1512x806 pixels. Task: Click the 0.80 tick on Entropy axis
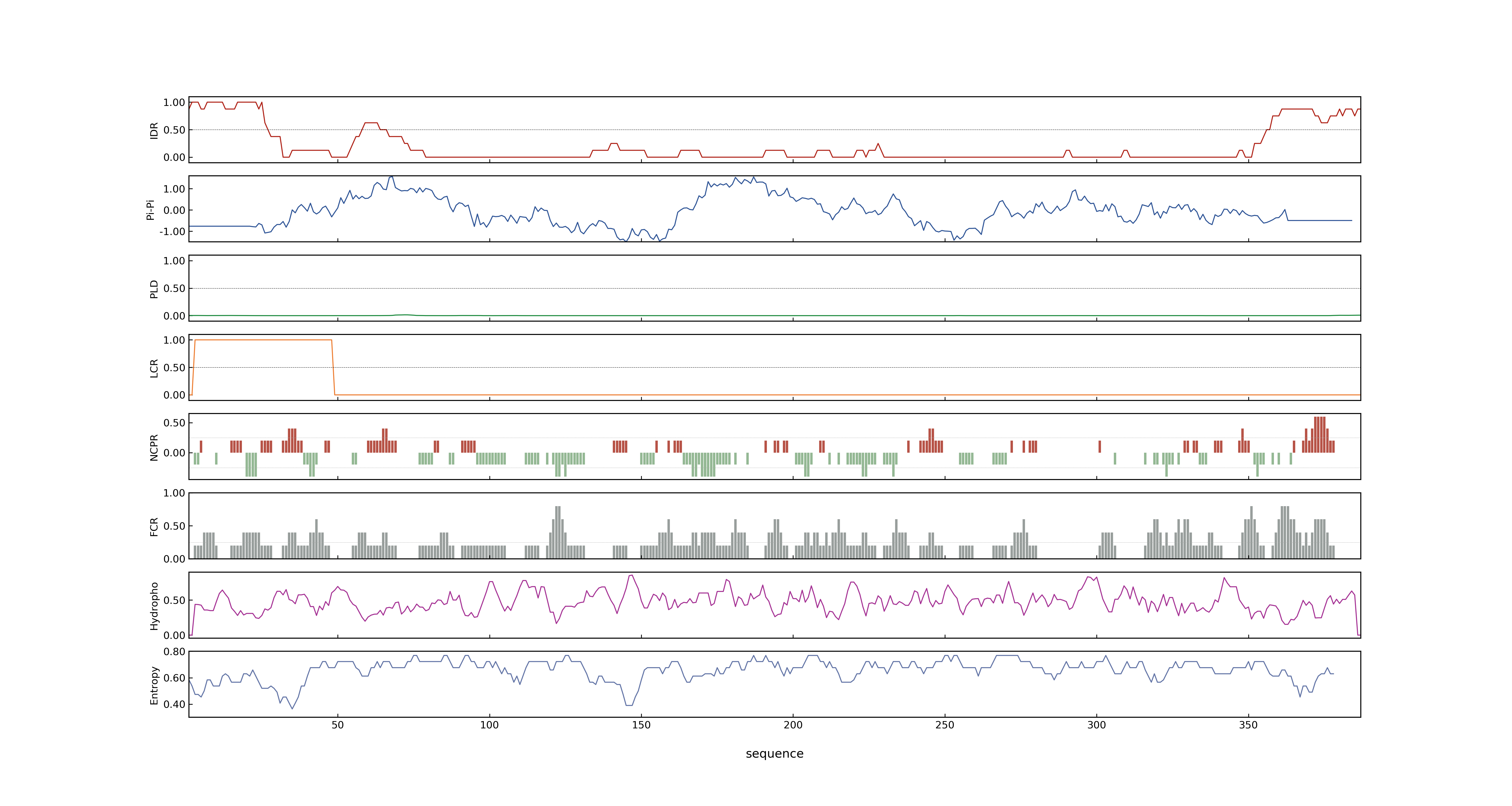click(x=174, y=652)
